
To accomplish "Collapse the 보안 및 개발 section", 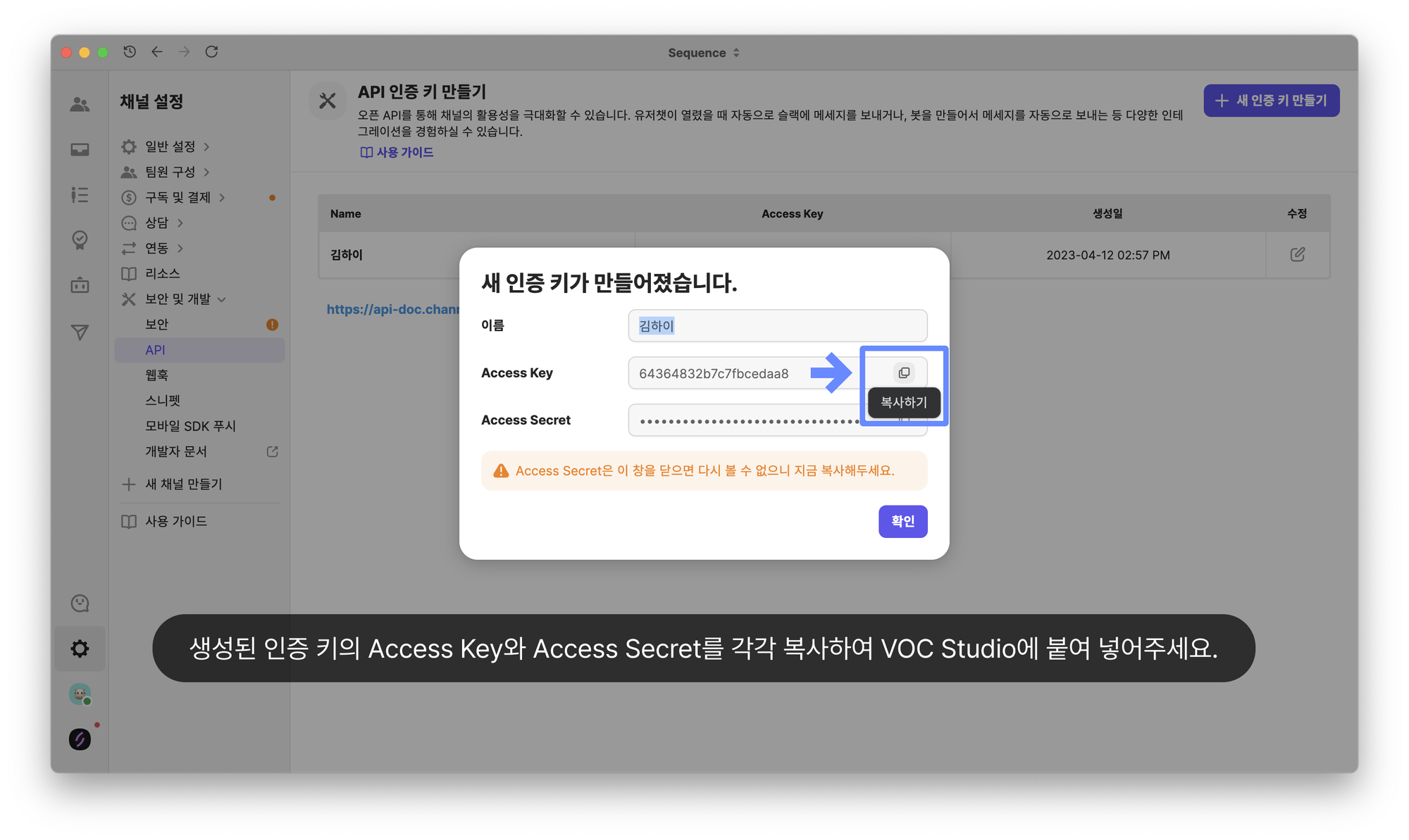I will (178, 299).
